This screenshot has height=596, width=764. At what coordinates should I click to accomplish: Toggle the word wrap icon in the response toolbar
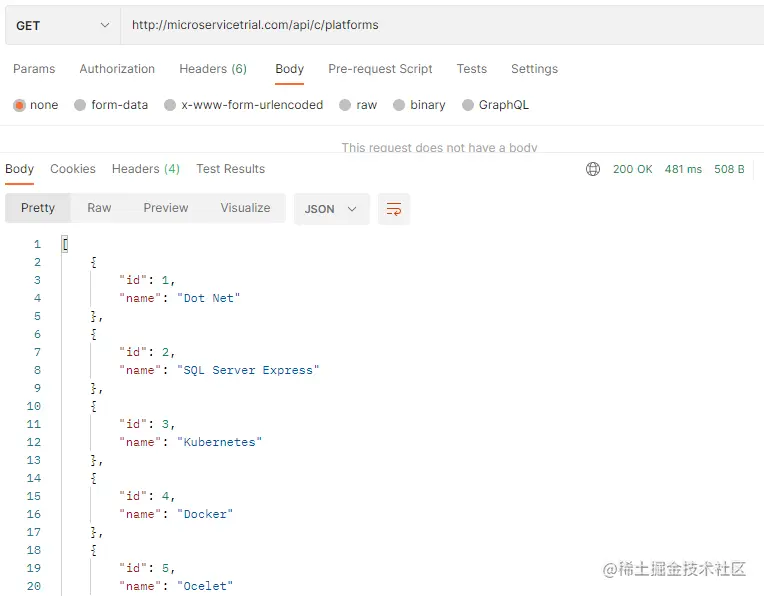click(x=394, y=209)
